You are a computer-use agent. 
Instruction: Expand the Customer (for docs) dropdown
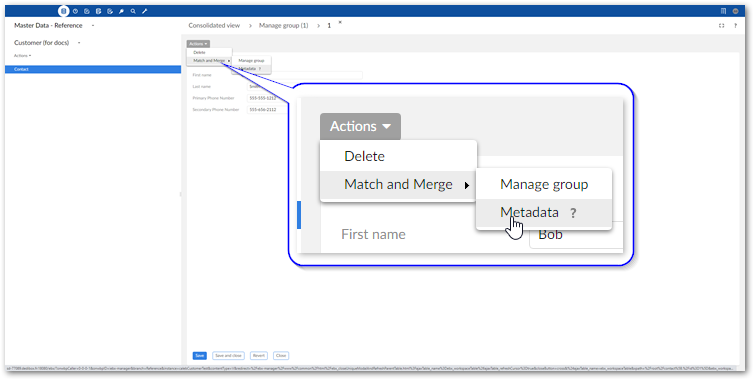[79, 43]
